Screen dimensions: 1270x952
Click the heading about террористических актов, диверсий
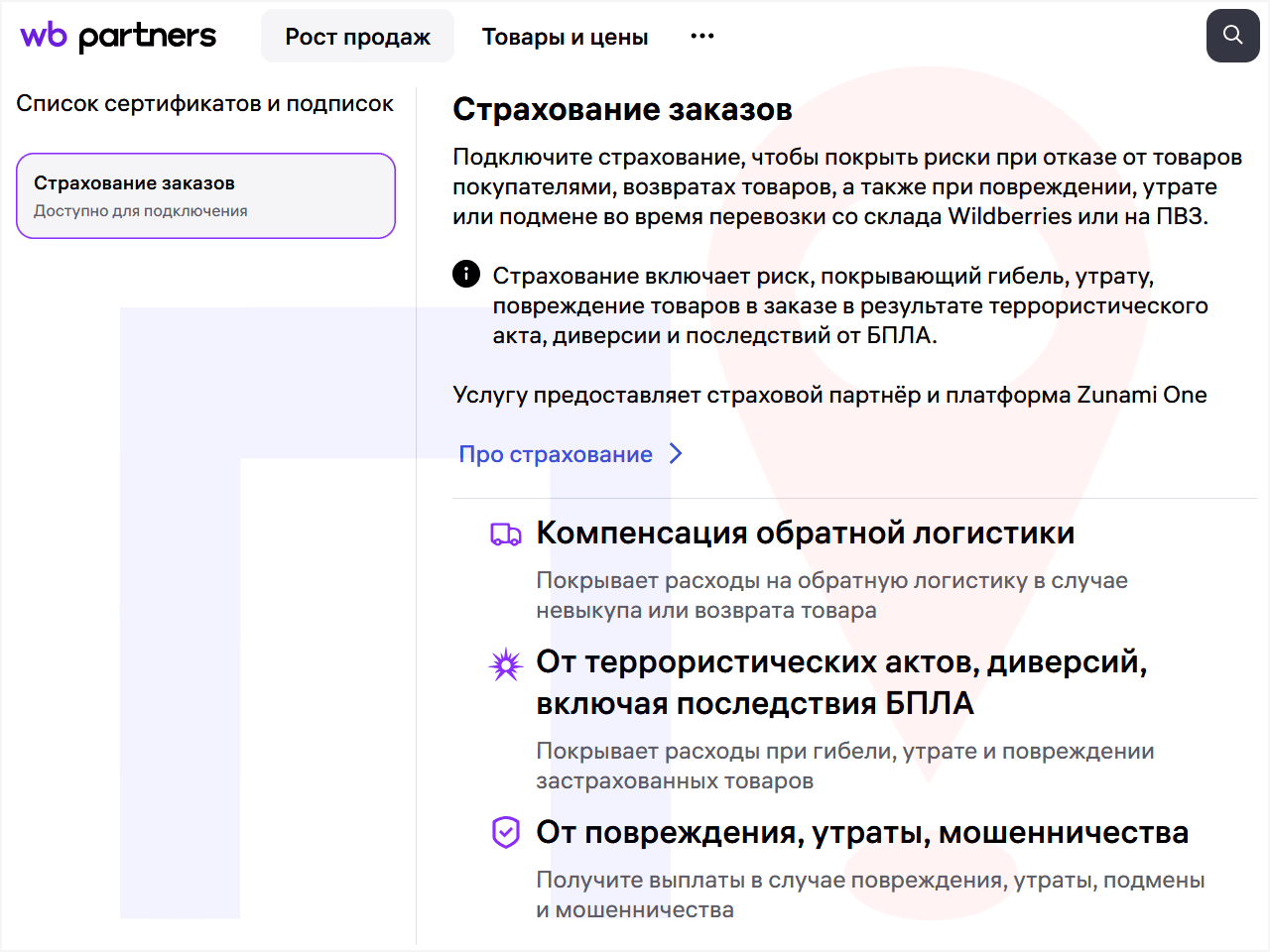[841, 682]
